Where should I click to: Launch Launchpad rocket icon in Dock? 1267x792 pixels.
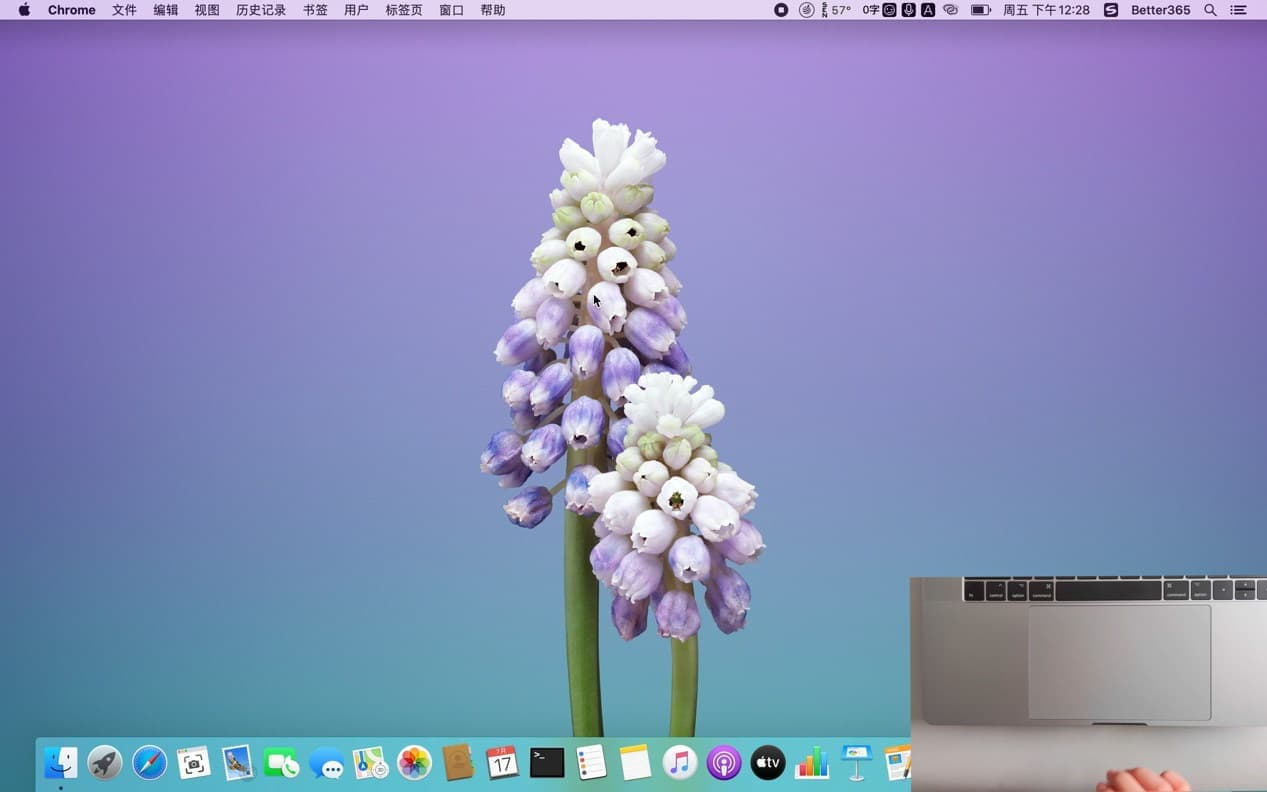tap(105, 763)
